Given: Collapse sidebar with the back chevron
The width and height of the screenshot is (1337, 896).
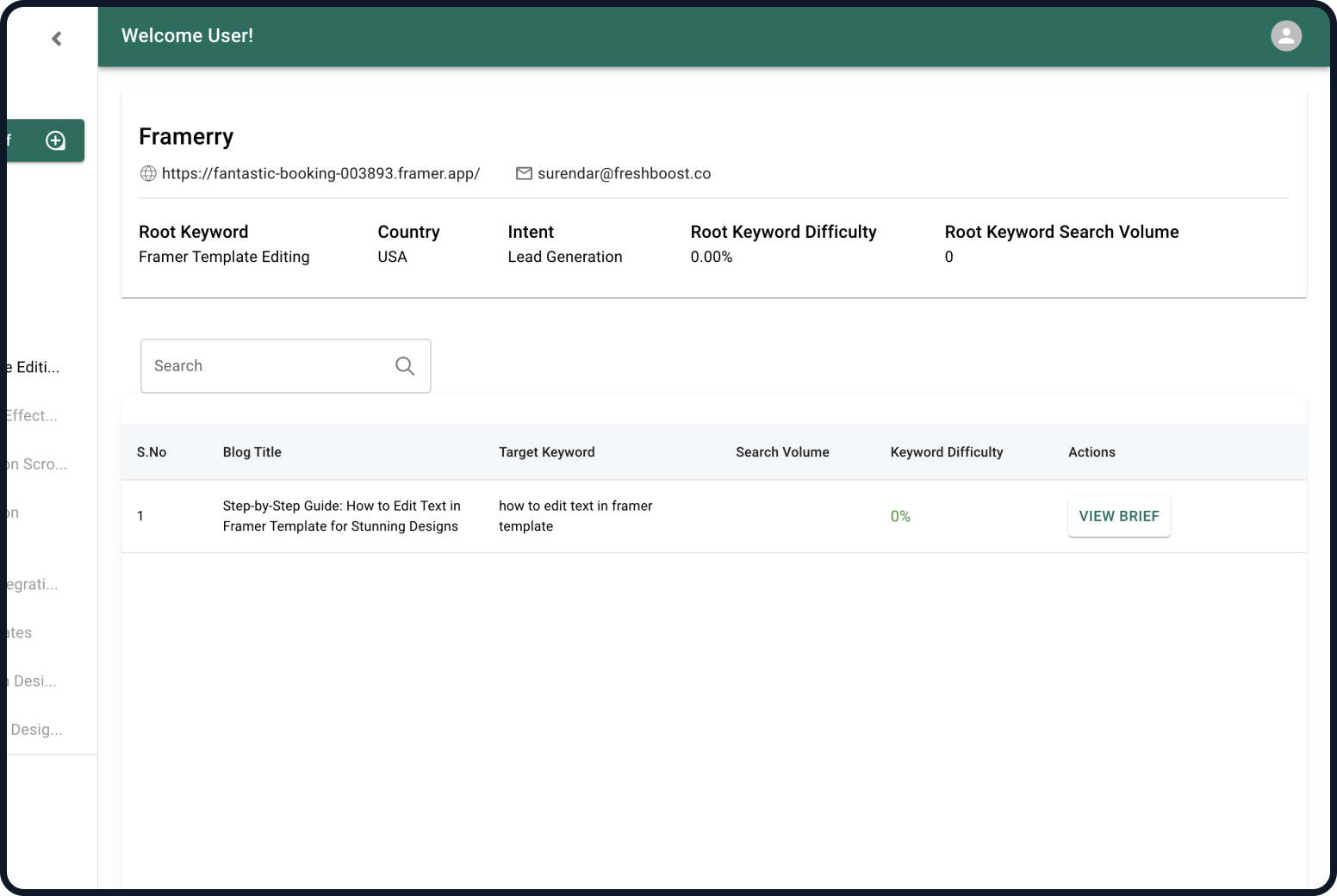Looking at the screenshot, I should 57,38.
